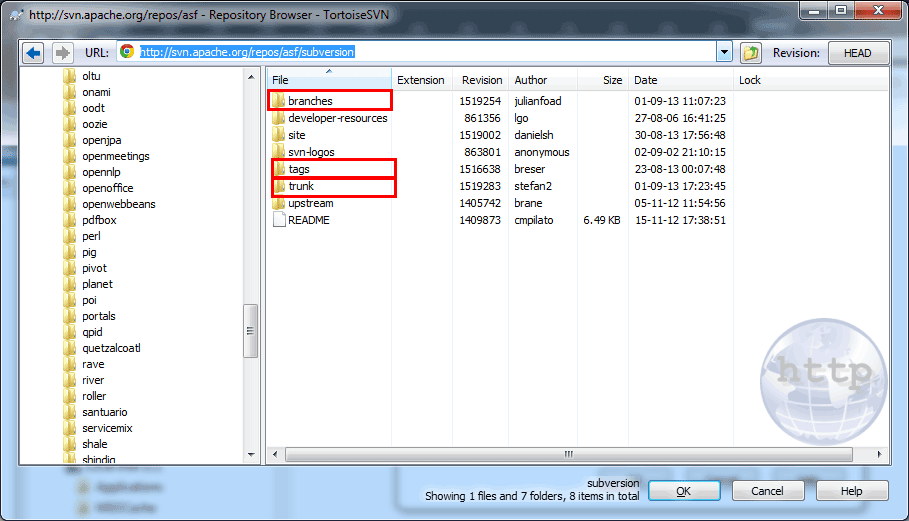Select shale in the tree

point(94,444)
